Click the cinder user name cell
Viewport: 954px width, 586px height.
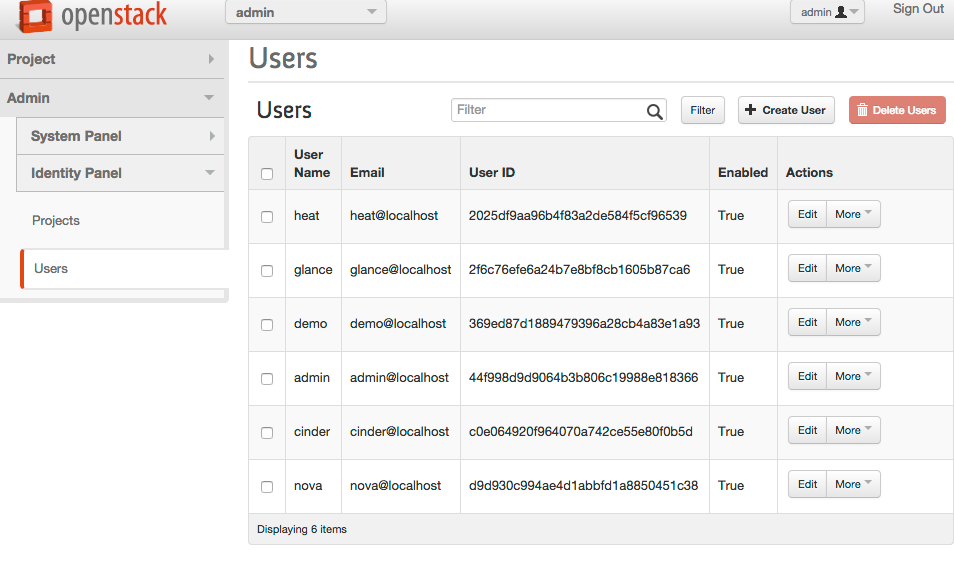click(x=312, y=431)
